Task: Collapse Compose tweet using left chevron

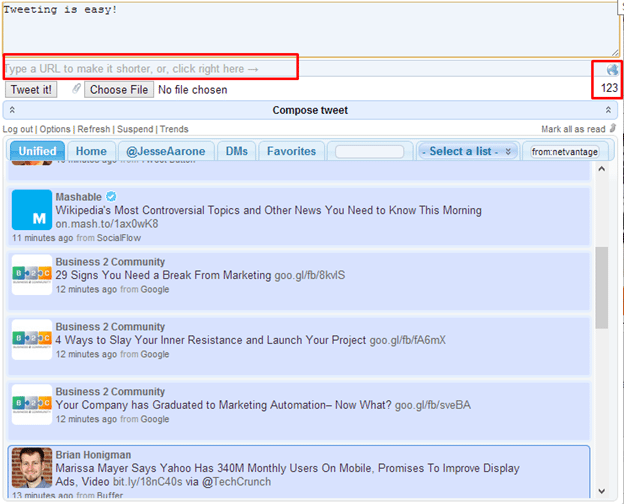Action: (x=12, y=110)
